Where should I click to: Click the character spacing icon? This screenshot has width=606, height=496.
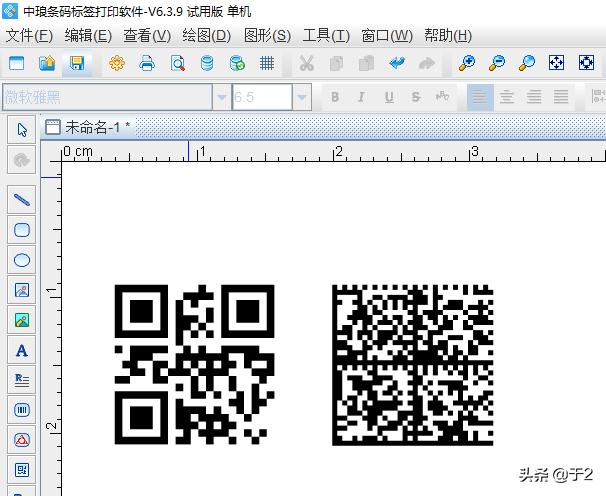[x=443, y=96]
